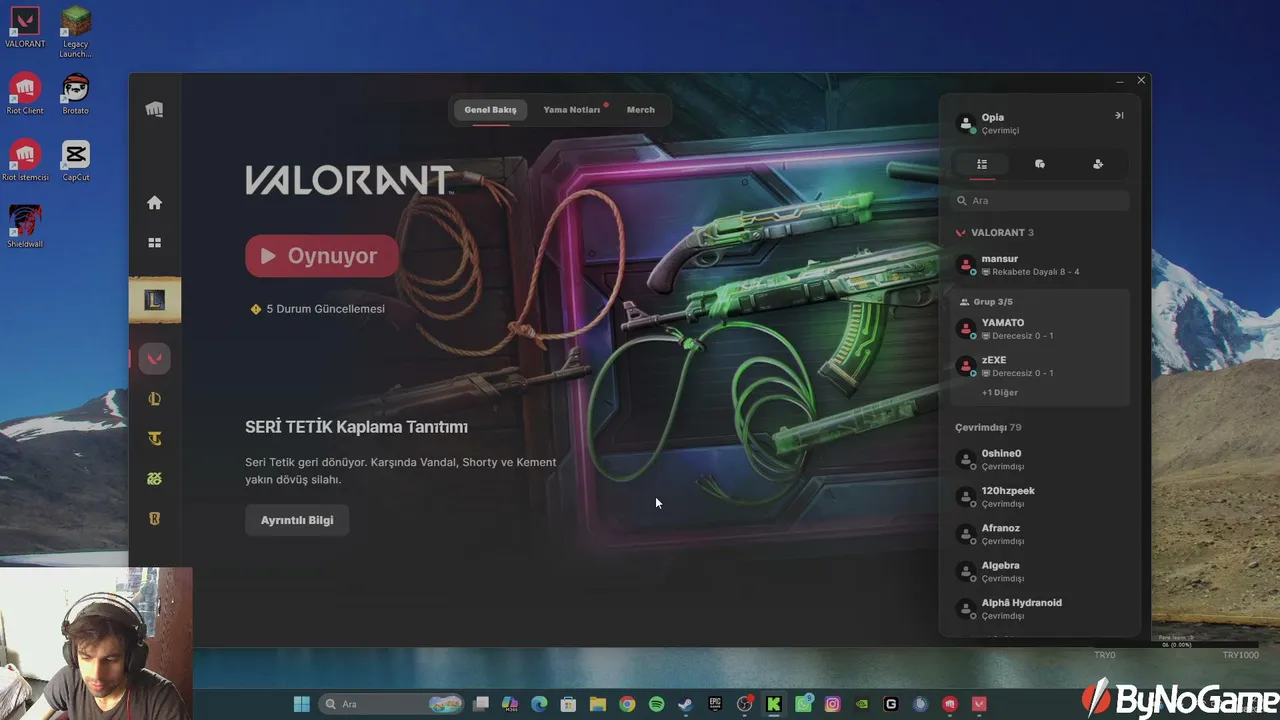Image resolution: width=1280 pixels, height=720 pixels.
Task: Click the Ayrıntılı Bilgi button
Action: (297, 520)
